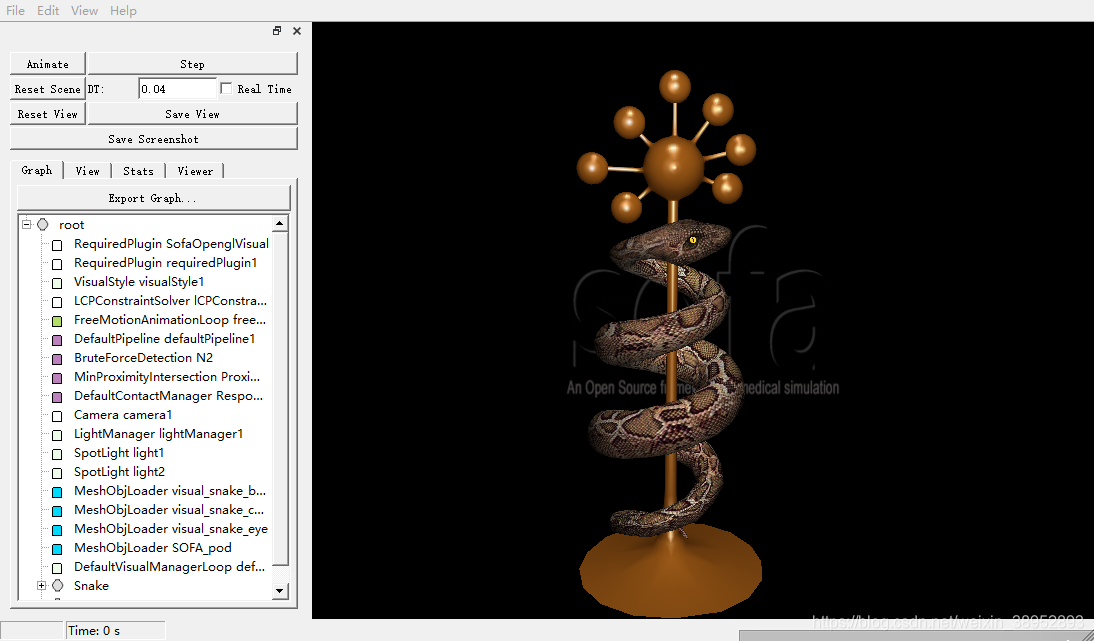
Task: Select BruteForceDetection N2 row text
Action: (144, 358)
